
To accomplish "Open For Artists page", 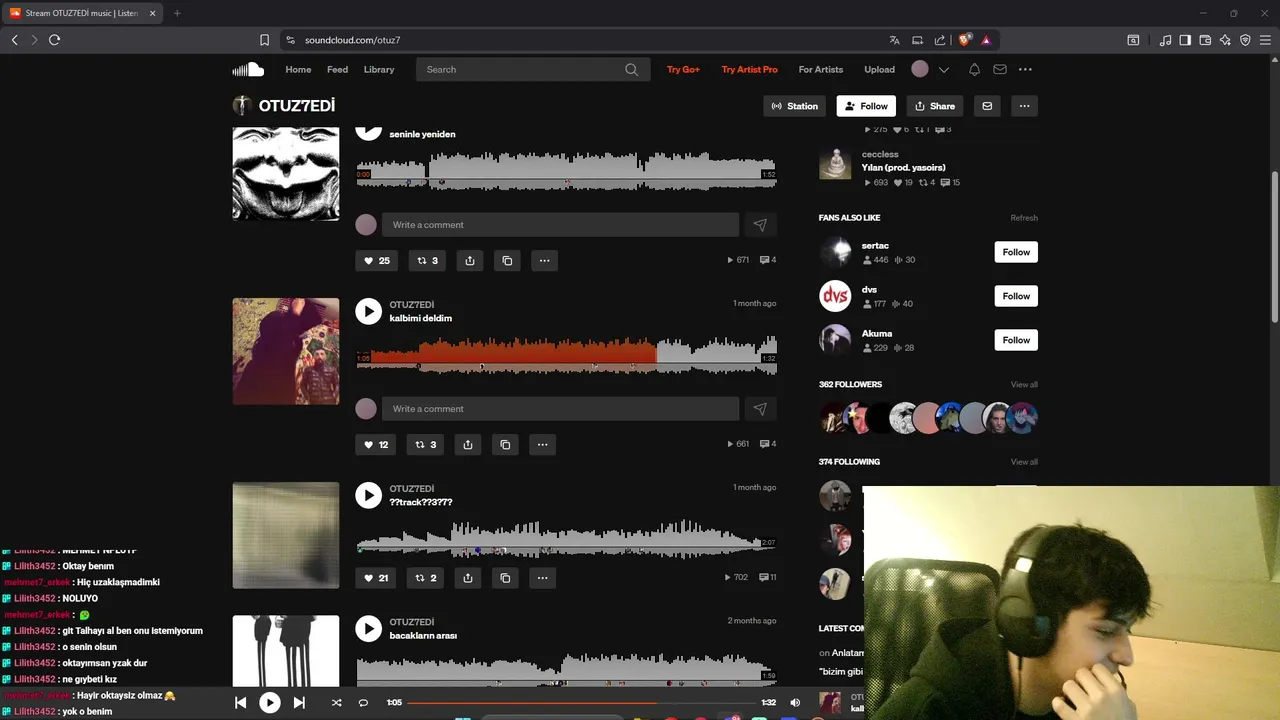I will pyautogui.click(x=821, y=69).
